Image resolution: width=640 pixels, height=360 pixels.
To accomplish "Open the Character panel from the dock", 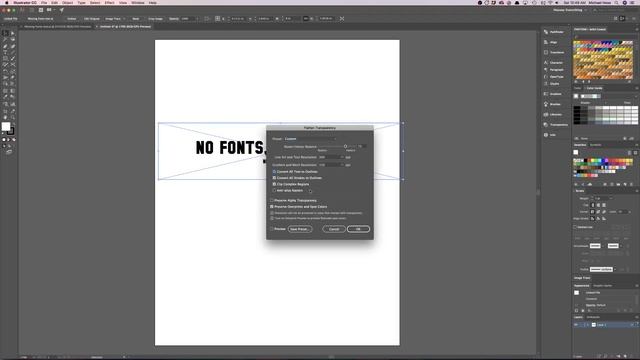I will pyautogui.click(x=553, y=62).
